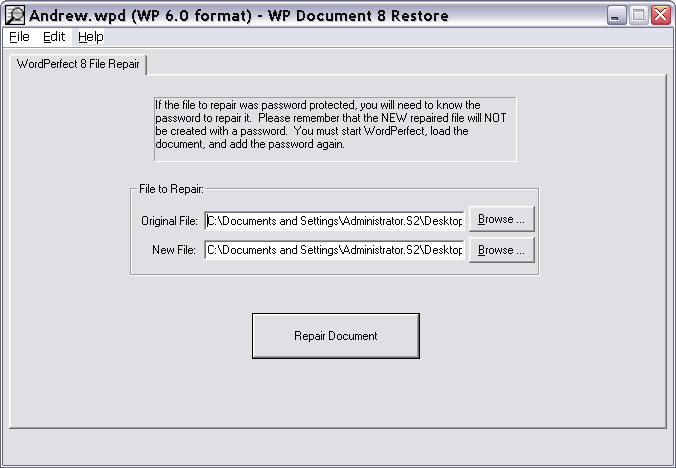Browse for the New File location
This screenshot has width=676, height=468.
[x=501, y=250]
